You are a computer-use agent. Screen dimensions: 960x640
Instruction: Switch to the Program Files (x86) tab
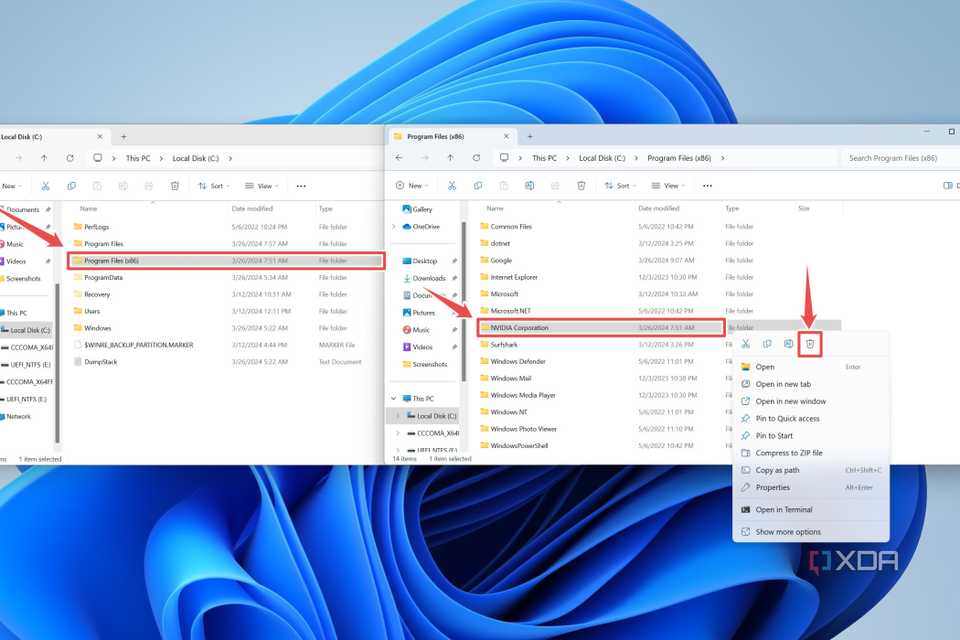451,137
